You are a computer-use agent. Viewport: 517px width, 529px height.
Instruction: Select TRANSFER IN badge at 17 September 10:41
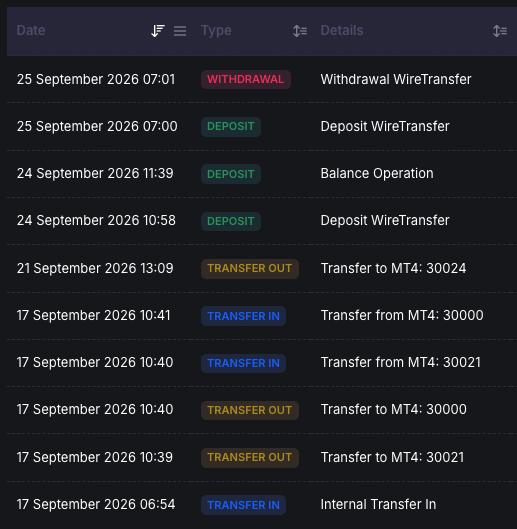point(243,316)
